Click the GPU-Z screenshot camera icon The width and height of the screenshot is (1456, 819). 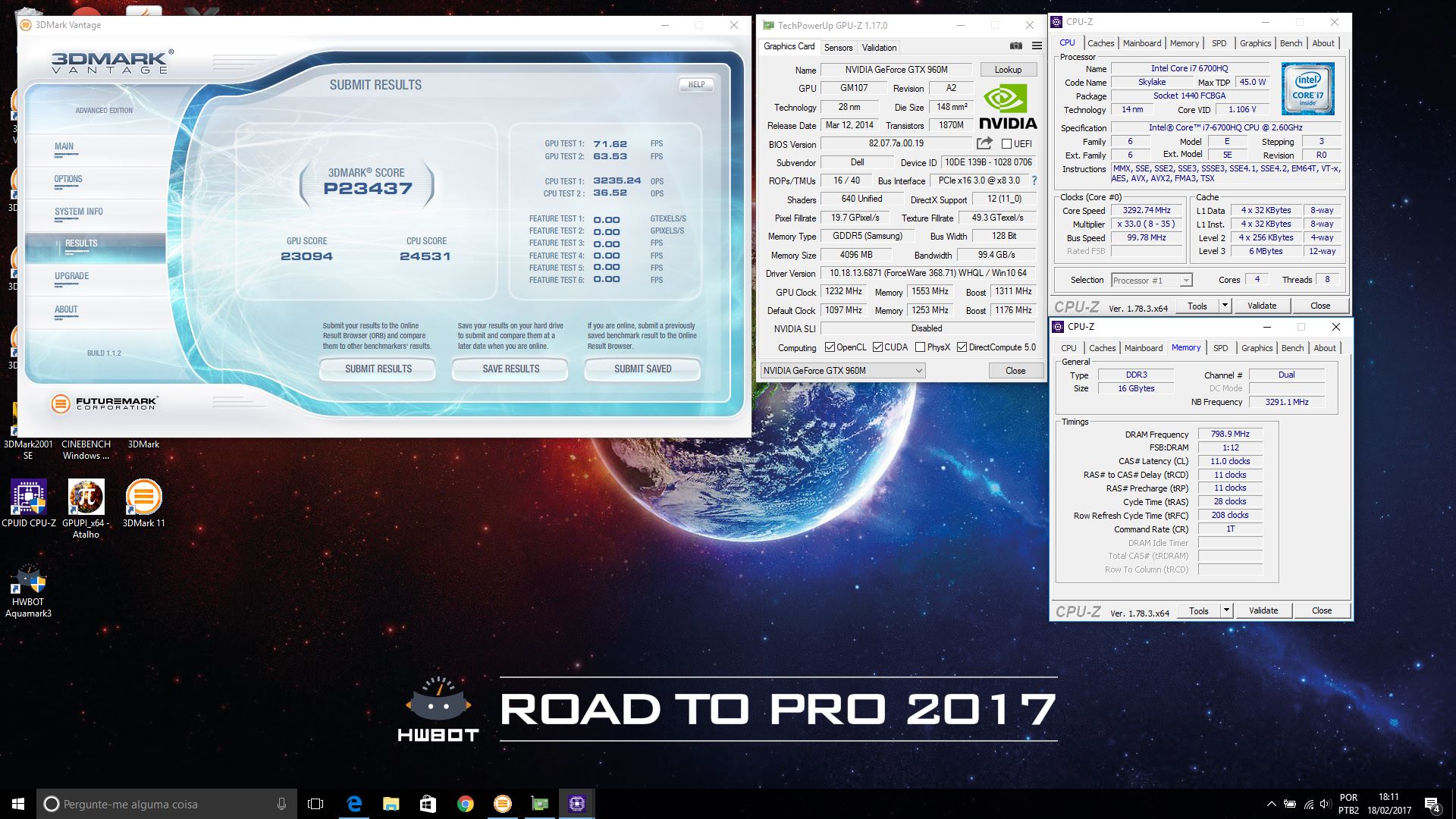coord(1015,46)
